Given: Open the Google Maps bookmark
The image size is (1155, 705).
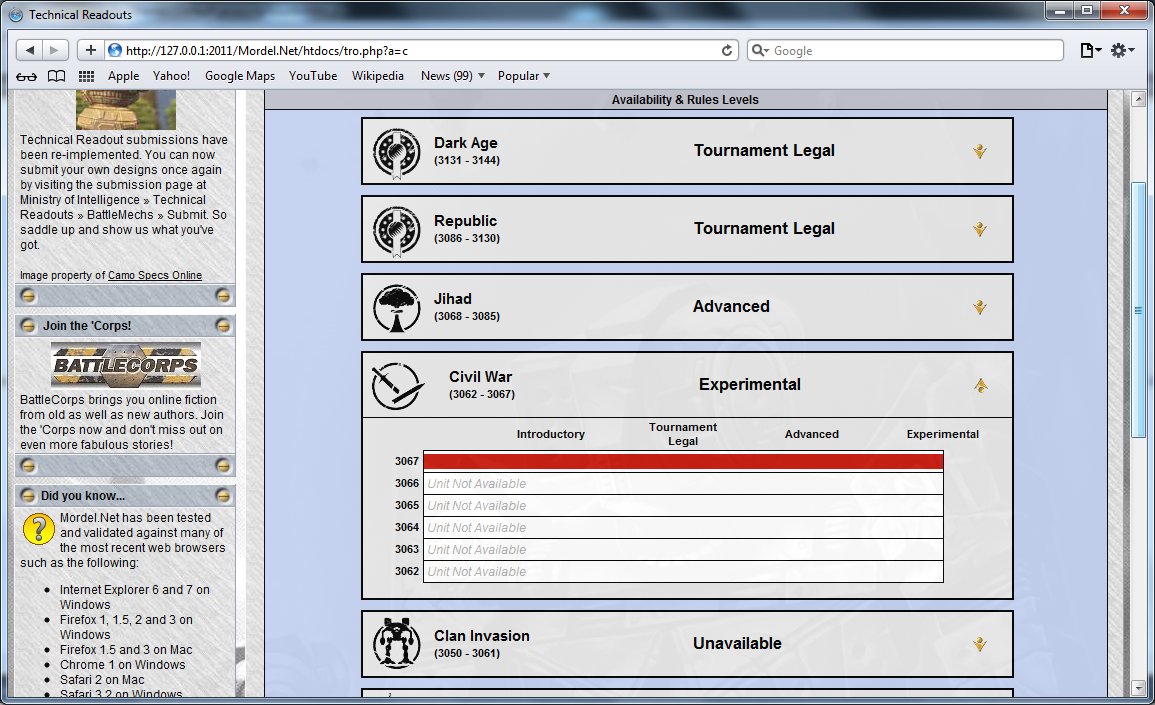Looking at the screenshot, I should pos(240,76).
